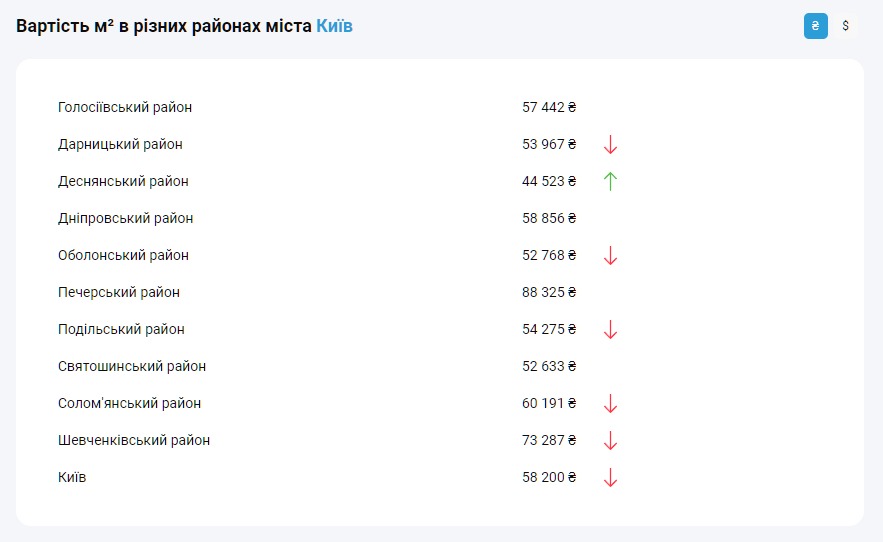Switch currency to dollar ($)

pos(846,27)
